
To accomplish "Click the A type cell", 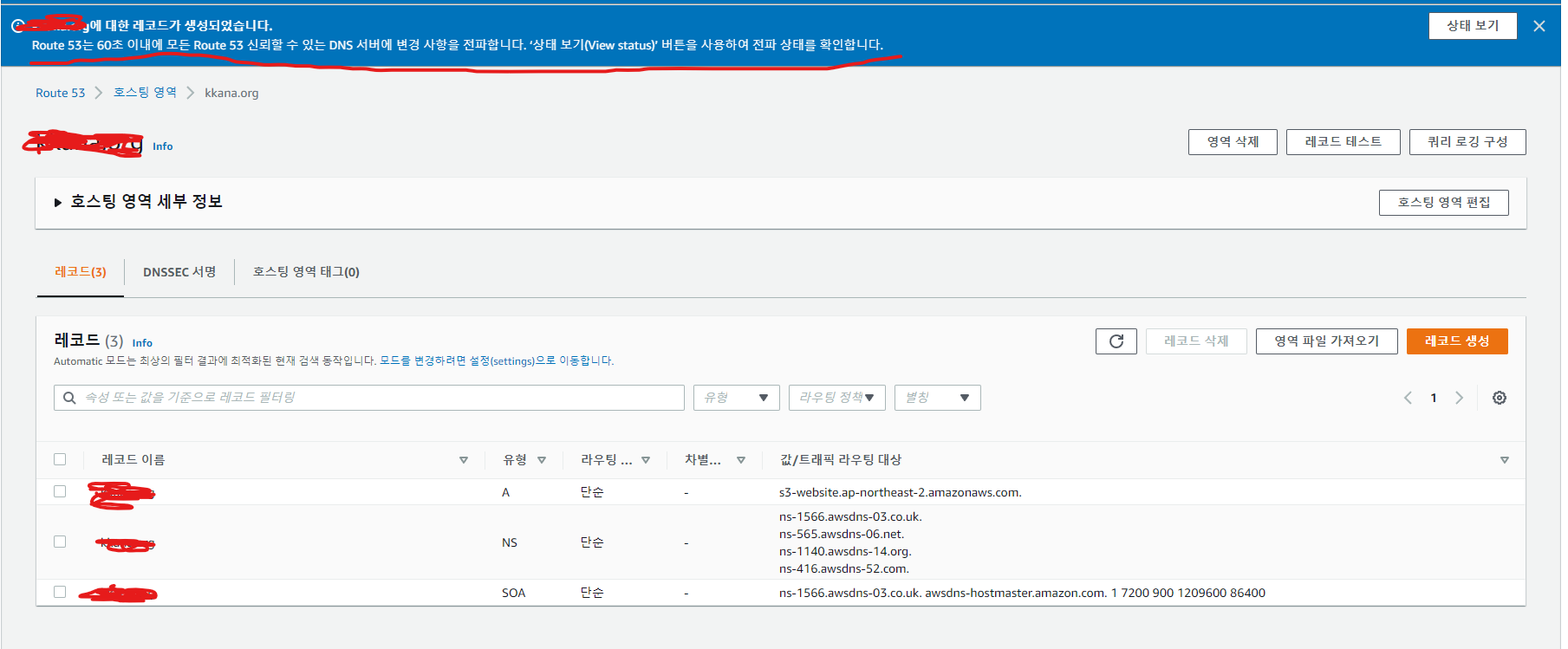I will point(505,492).
